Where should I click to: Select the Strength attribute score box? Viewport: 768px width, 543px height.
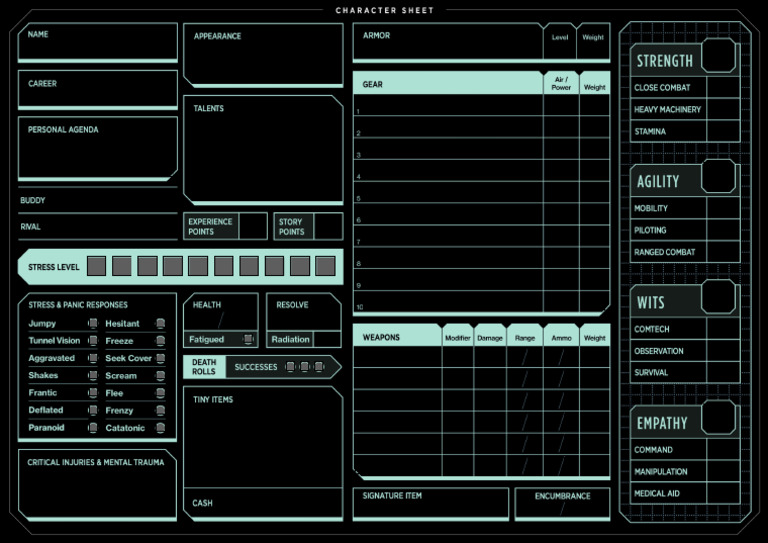(x=719, y=56)
